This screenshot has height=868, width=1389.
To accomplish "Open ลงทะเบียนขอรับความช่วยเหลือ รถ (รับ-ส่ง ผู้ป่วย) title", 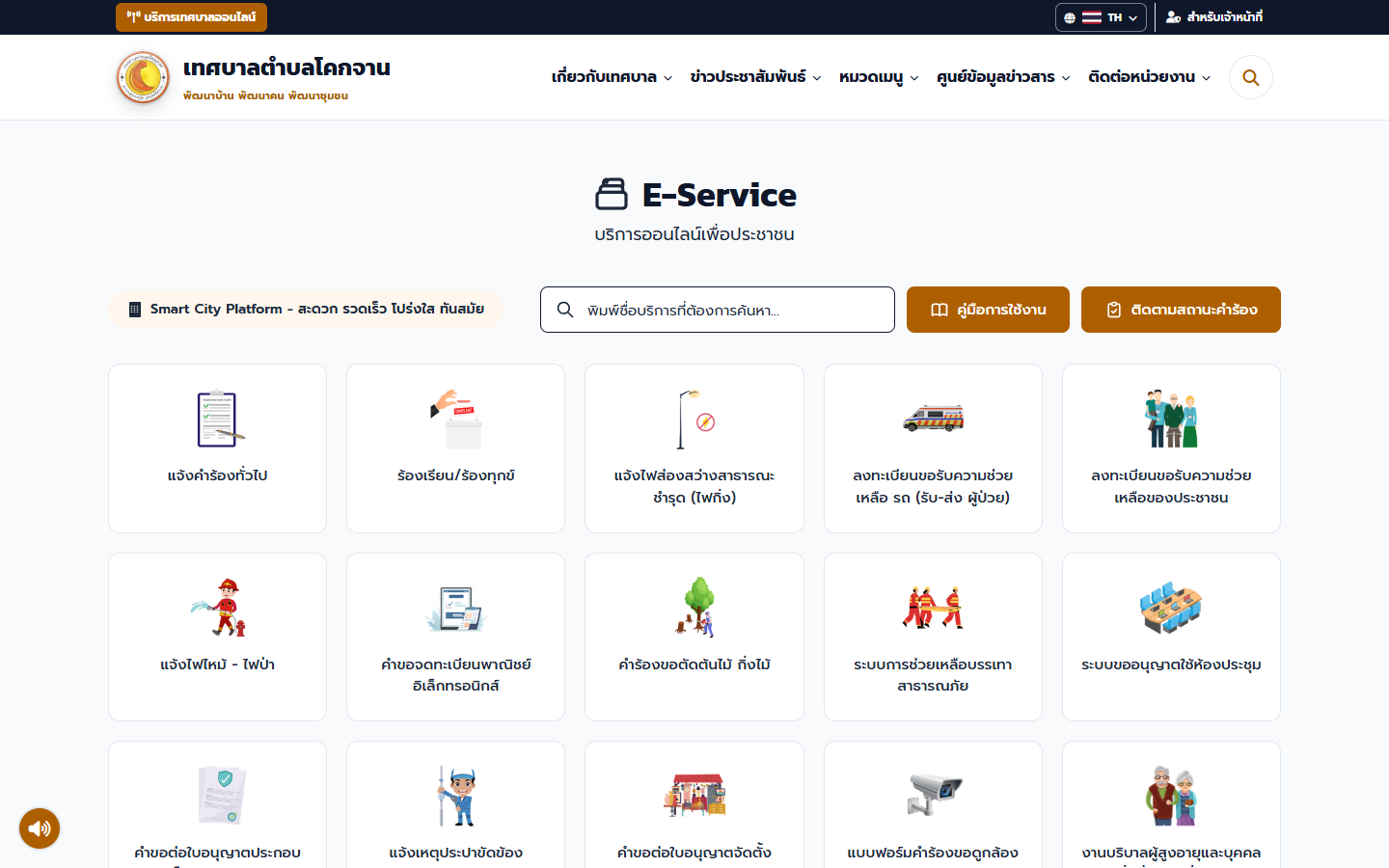I will tap(933, 486).
